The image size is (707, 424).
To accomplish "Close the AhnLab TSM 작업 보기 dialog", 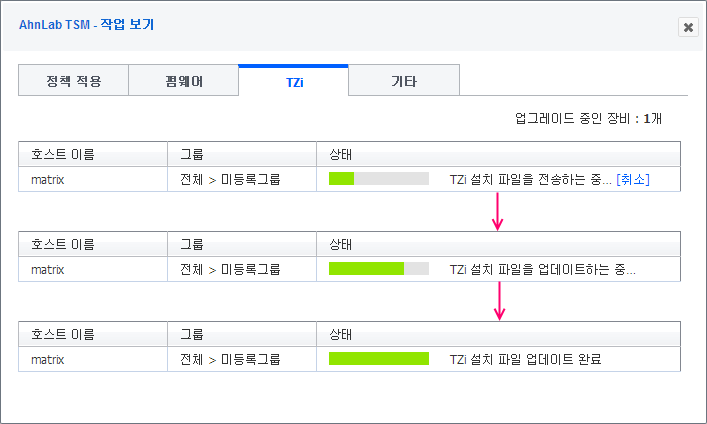I will [x=687, y=28].
